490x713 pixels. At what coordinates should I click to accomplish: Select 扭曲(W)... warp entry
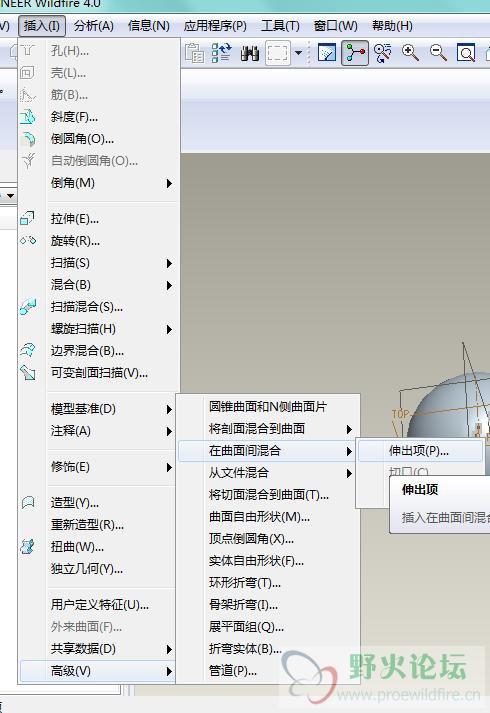99,547
